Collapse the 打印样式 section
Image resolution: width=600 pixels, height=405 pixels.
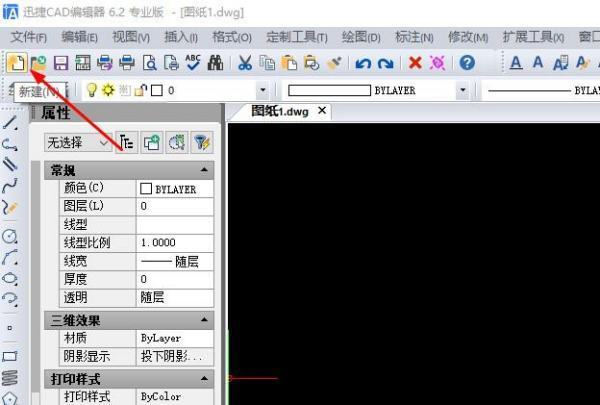pyautogui.click(x=204, y=379)
